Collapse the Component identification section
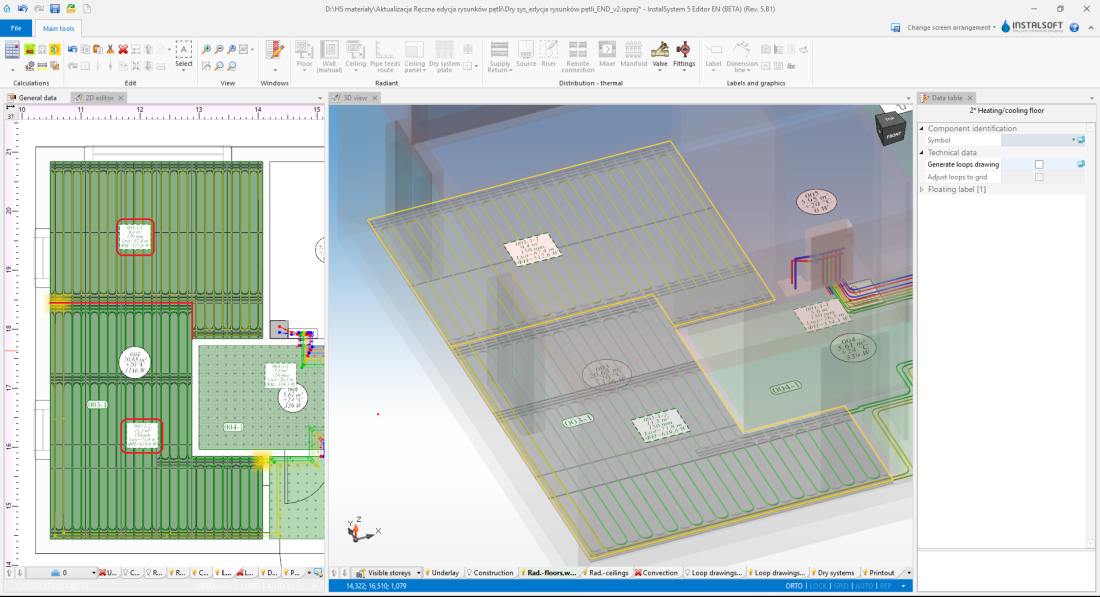Viewport: 1100px width, 597px height. [922, 128]
